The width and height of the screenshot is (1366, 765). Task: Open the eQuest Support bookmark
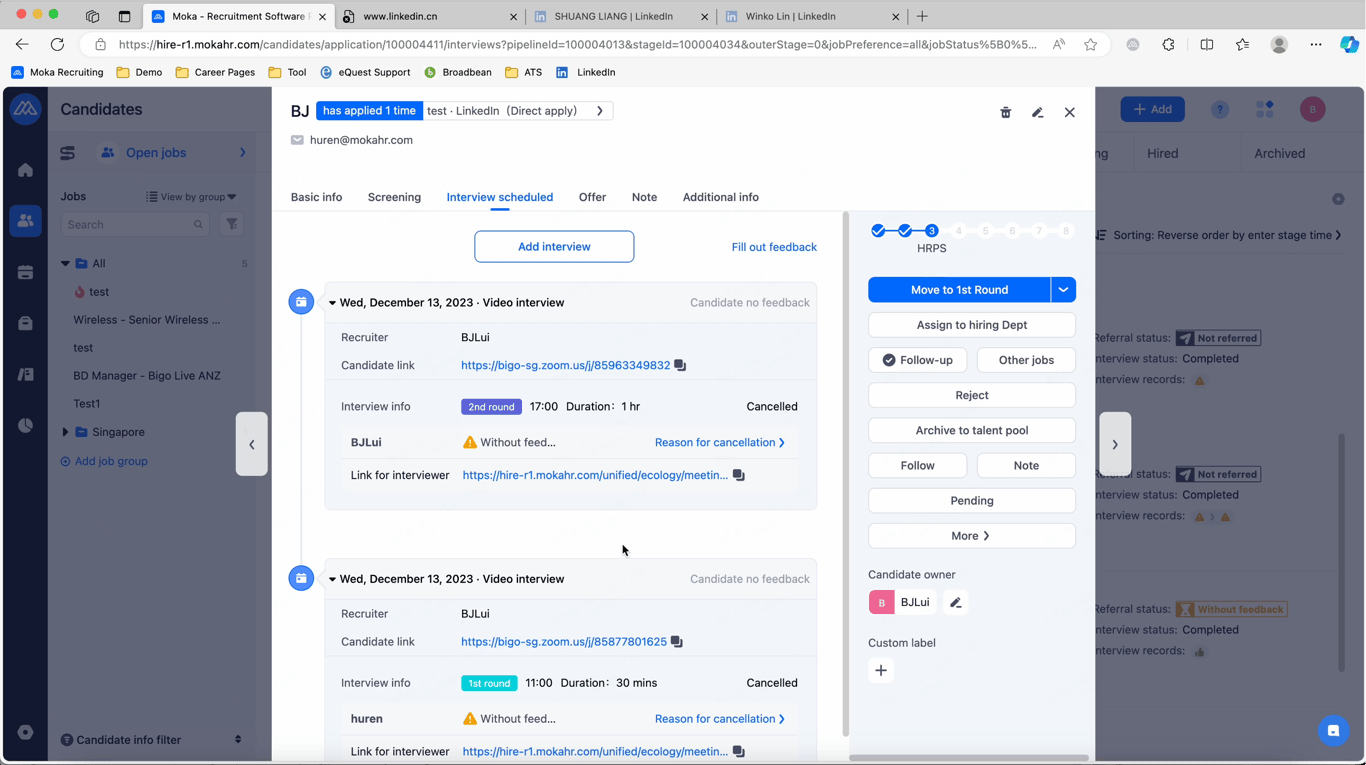coord(365,72)
